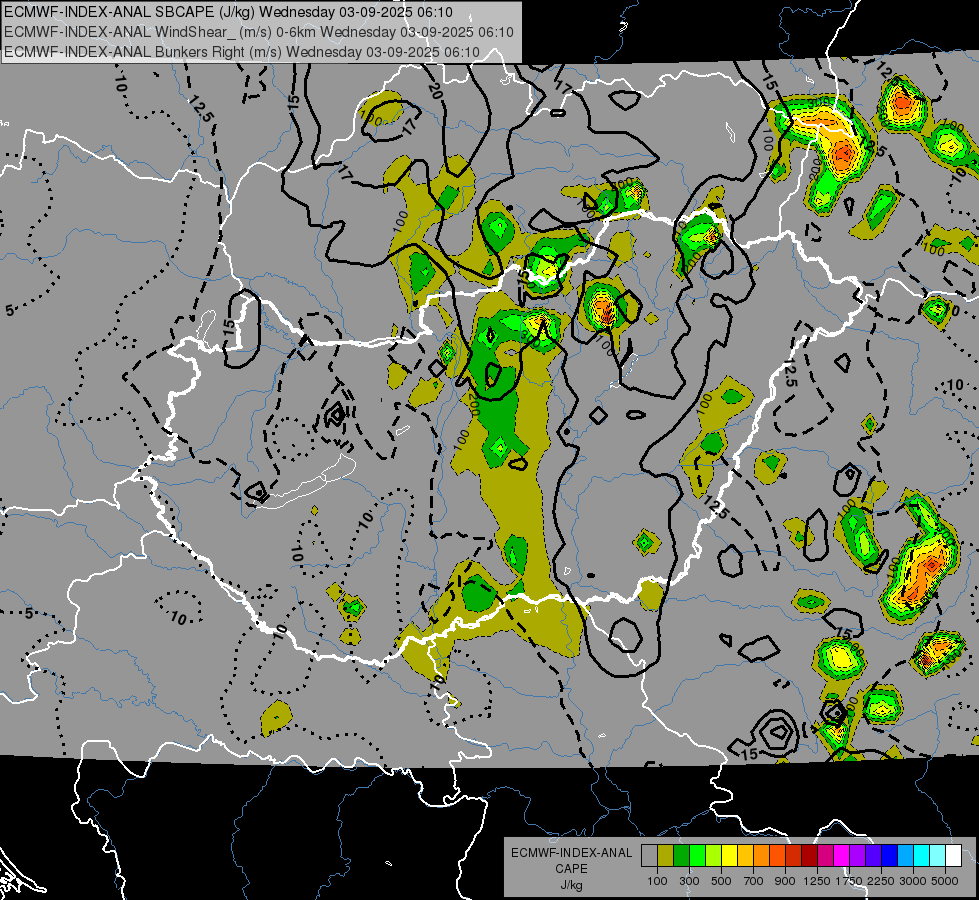Click the legend value 900
The image size is (979, 900).
[785, 881]
